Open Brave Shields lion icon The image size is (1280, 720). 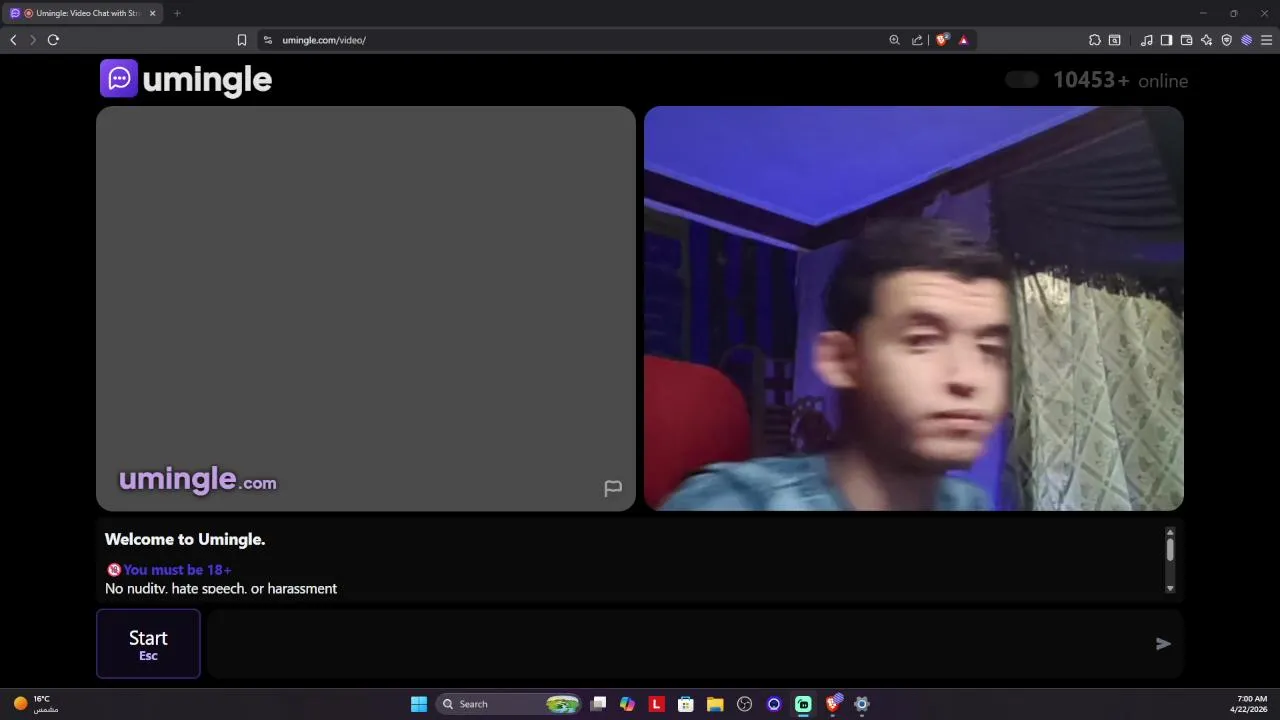point(942,40)
